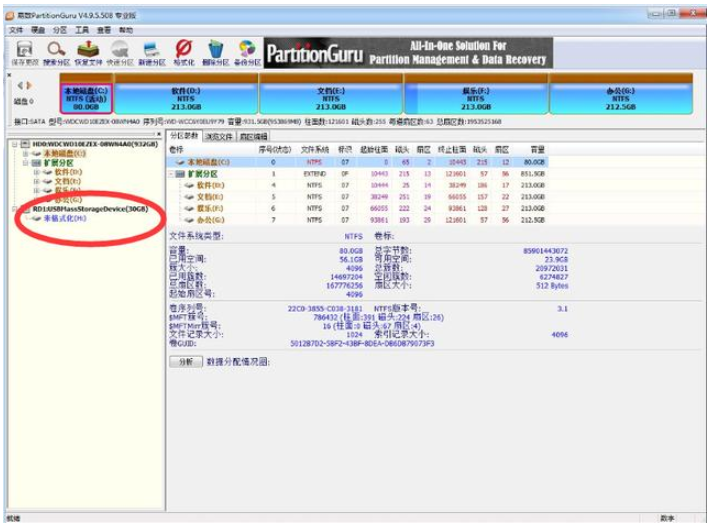Click the drive icon beside 本地磁盘(C:) in the table

click(x=180, y=162)
